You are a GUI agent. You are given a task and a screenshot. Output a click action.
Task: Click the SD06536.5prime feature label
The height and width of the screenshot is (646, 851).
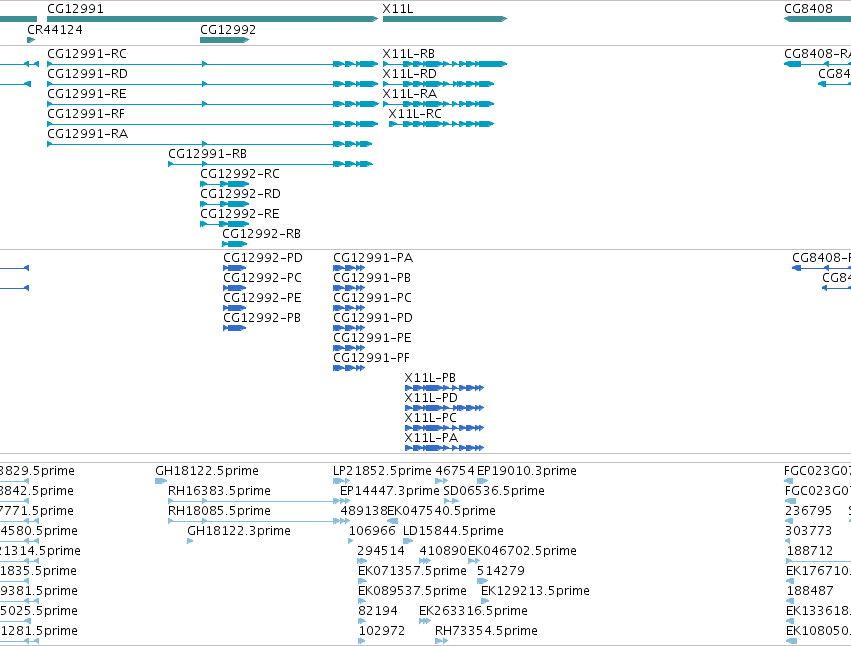point(494,491)
